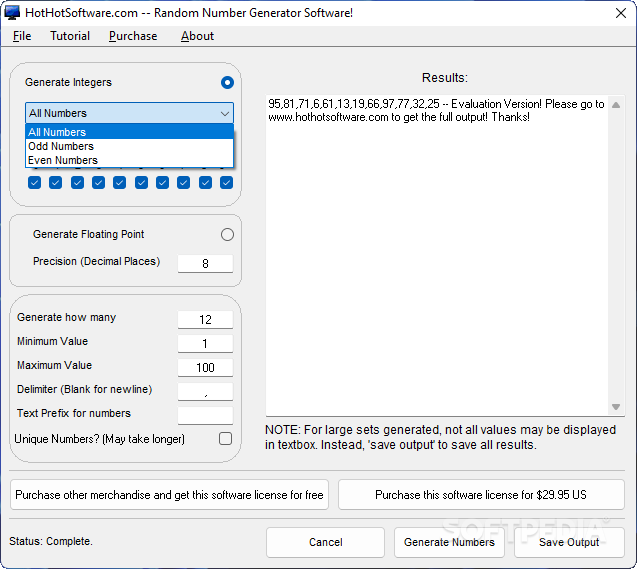Click the Precision (Decimal Places) field
The height and width of the screenshot is (569, 637).
(x=205, y=264)
